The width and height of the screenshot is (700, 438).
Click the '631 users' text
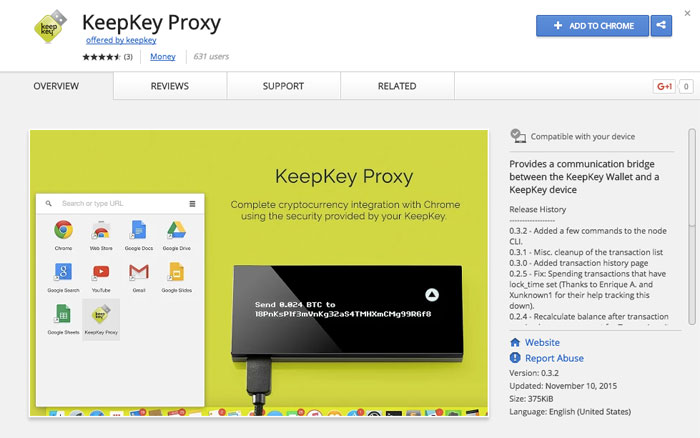point(211,57)
